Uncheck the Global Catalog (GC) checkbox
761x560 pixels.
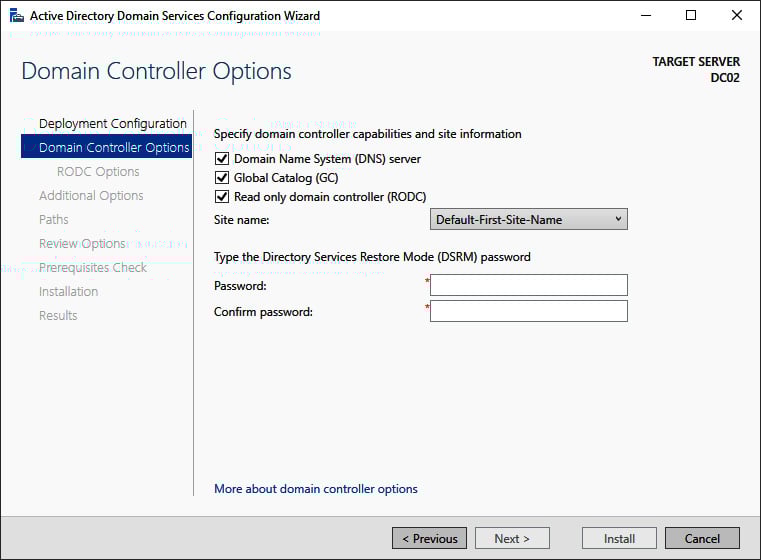[x=222, y=178]
